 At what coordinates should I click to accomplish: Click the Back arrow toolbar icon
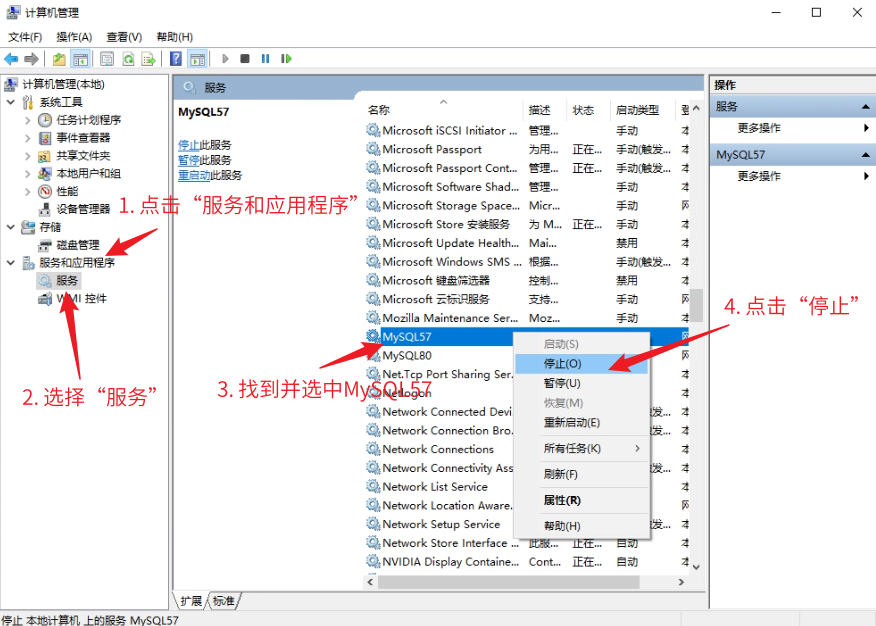(x=11, y=59)
